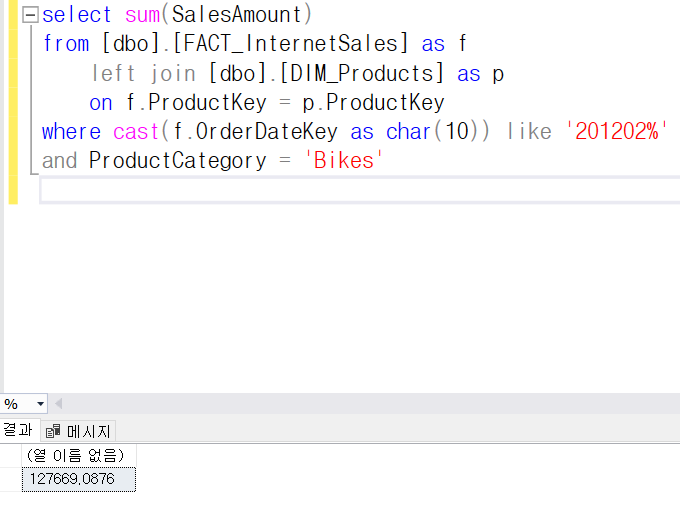Viewport: 680px width, 526px height.
Task: Open the 메시지 messages tab
Action: pyautogui.click(x=79, y=431)
